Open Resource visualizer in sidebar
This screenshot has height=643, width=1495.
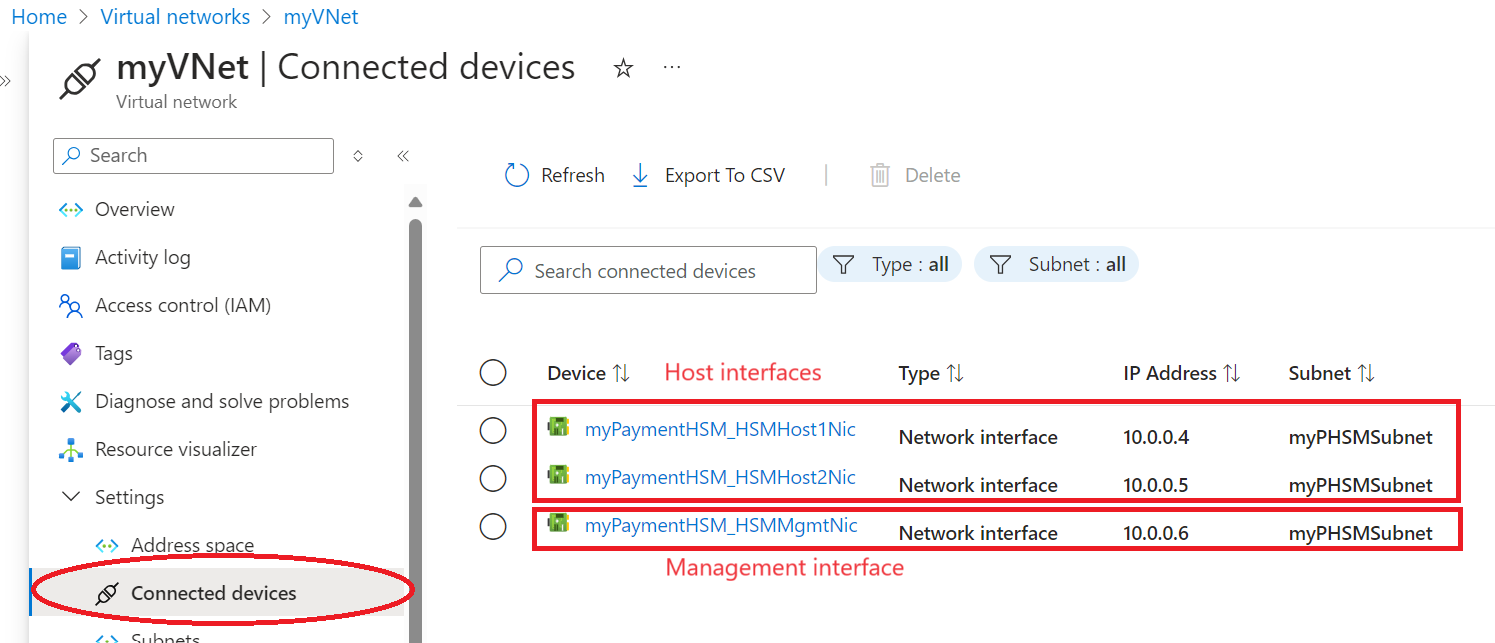coord(176,450)
